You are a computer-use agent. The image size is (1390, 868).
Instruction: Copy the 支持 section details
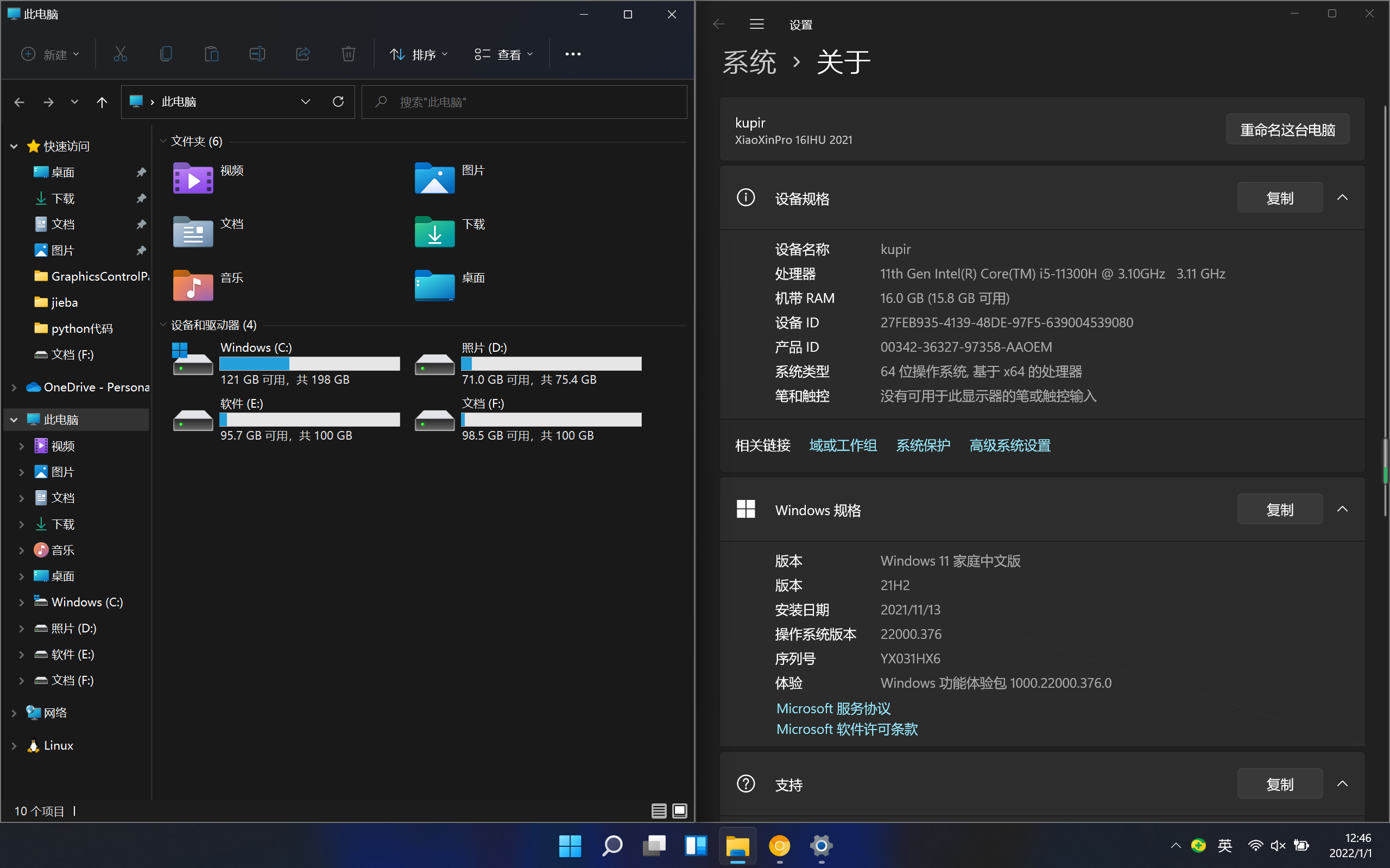pyautogui.click(x=1280, y=785)
